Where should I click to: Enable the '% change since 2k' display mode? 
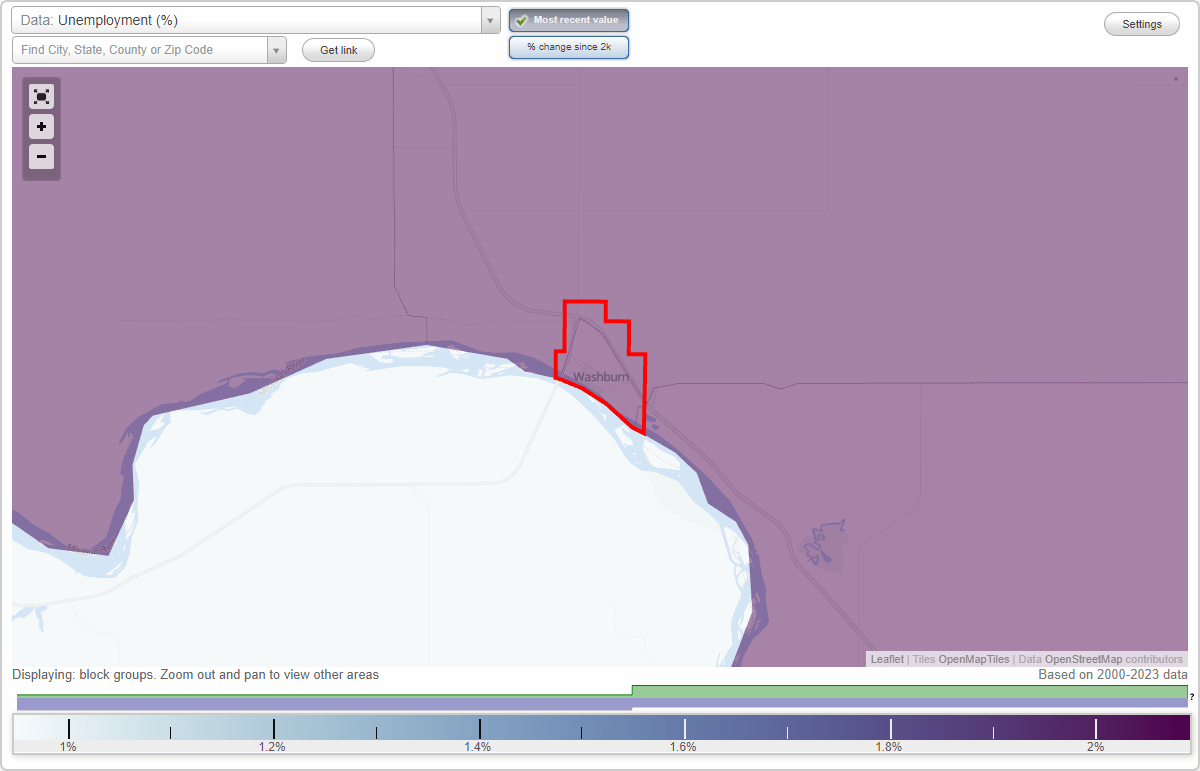[569, 46]
